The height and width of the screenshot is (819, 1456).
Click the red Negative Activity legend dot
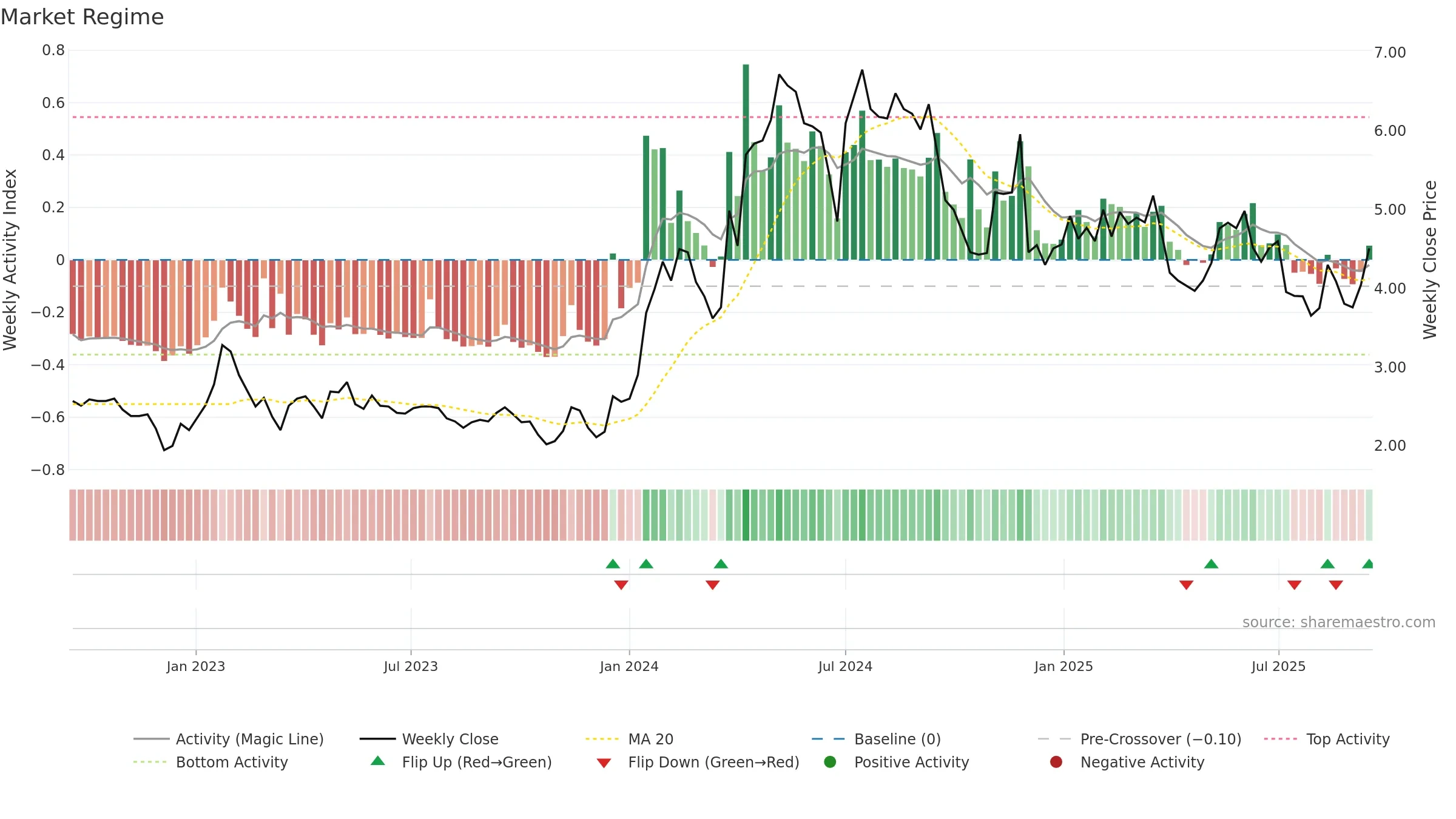click(x=1056, y=762)
